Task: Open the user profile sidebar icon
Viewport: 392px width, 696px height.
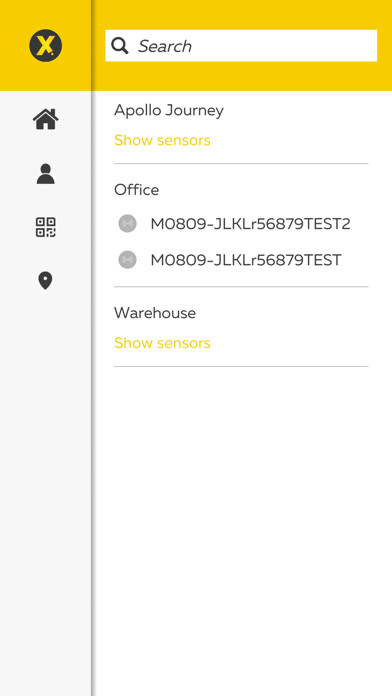Action: 45,174
